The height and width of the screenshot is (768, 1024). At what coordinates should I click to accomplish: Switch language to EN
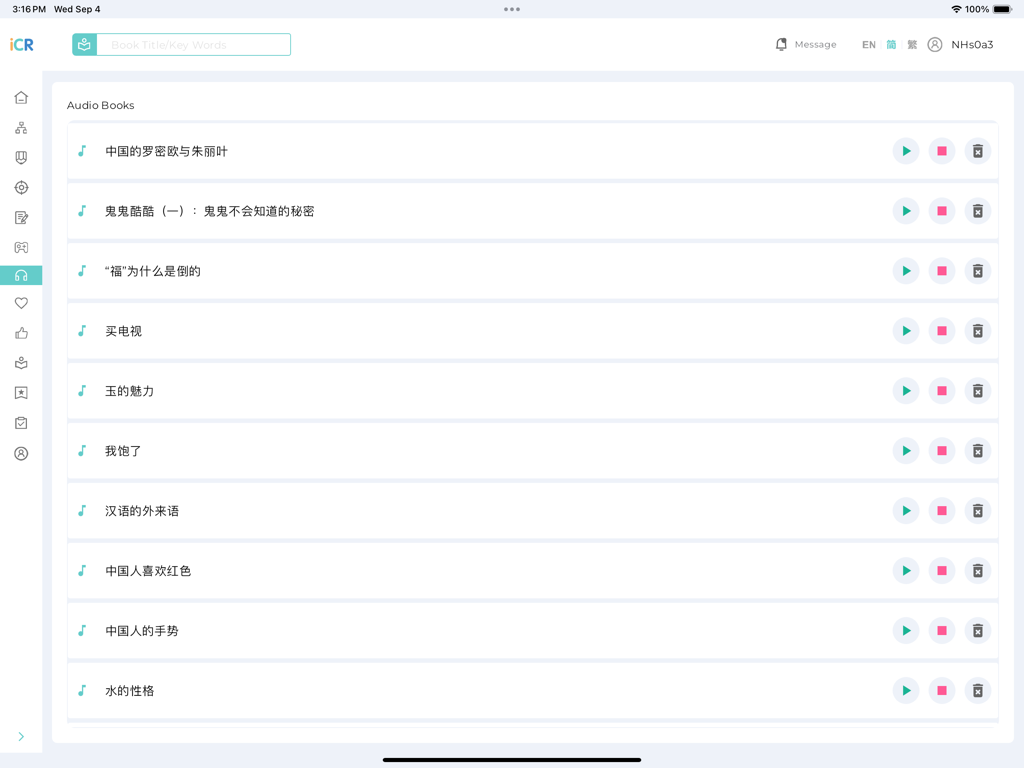868,44
